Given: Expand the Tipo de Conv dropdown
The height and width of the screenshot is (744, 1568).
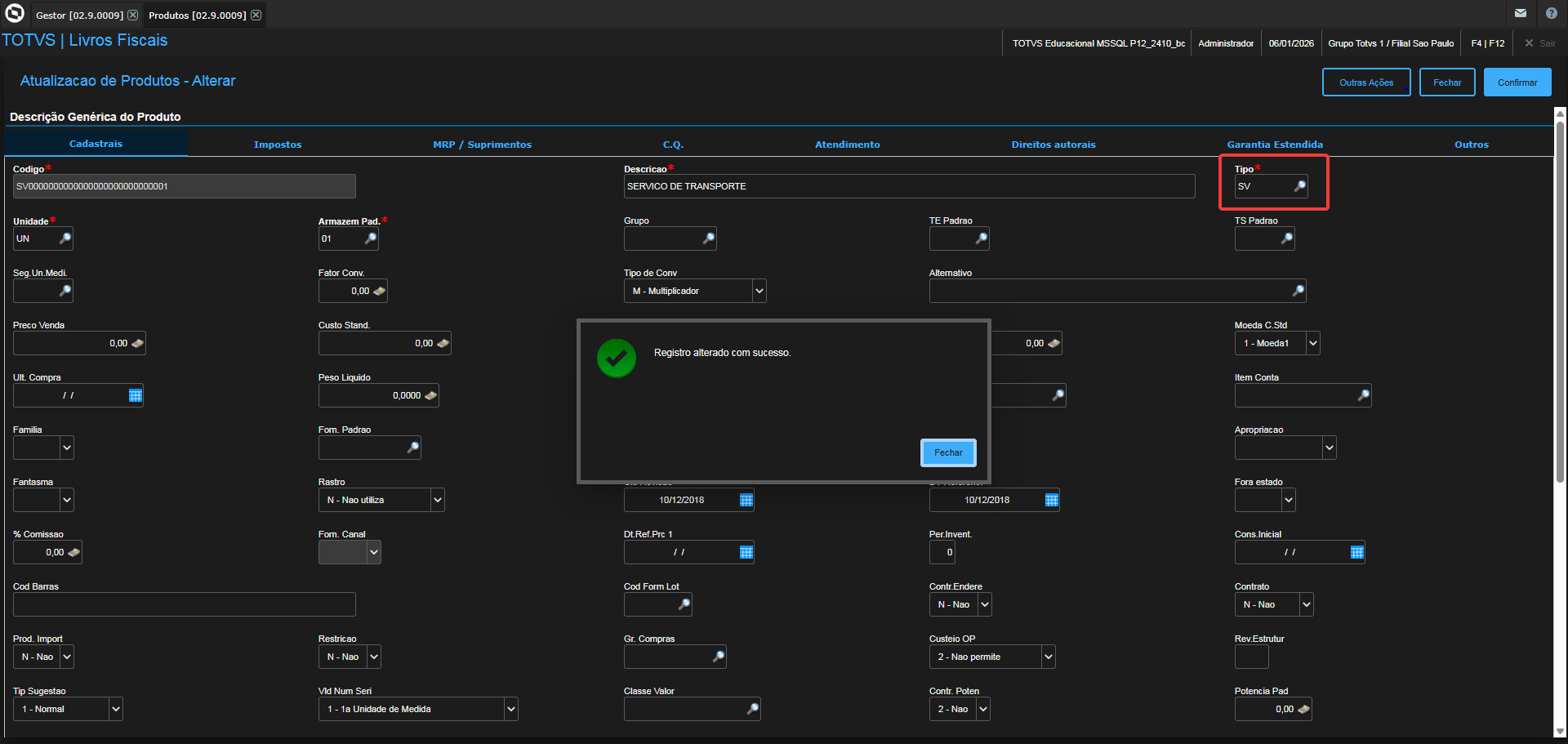Looking at the screenshot, I should [759, 291].
